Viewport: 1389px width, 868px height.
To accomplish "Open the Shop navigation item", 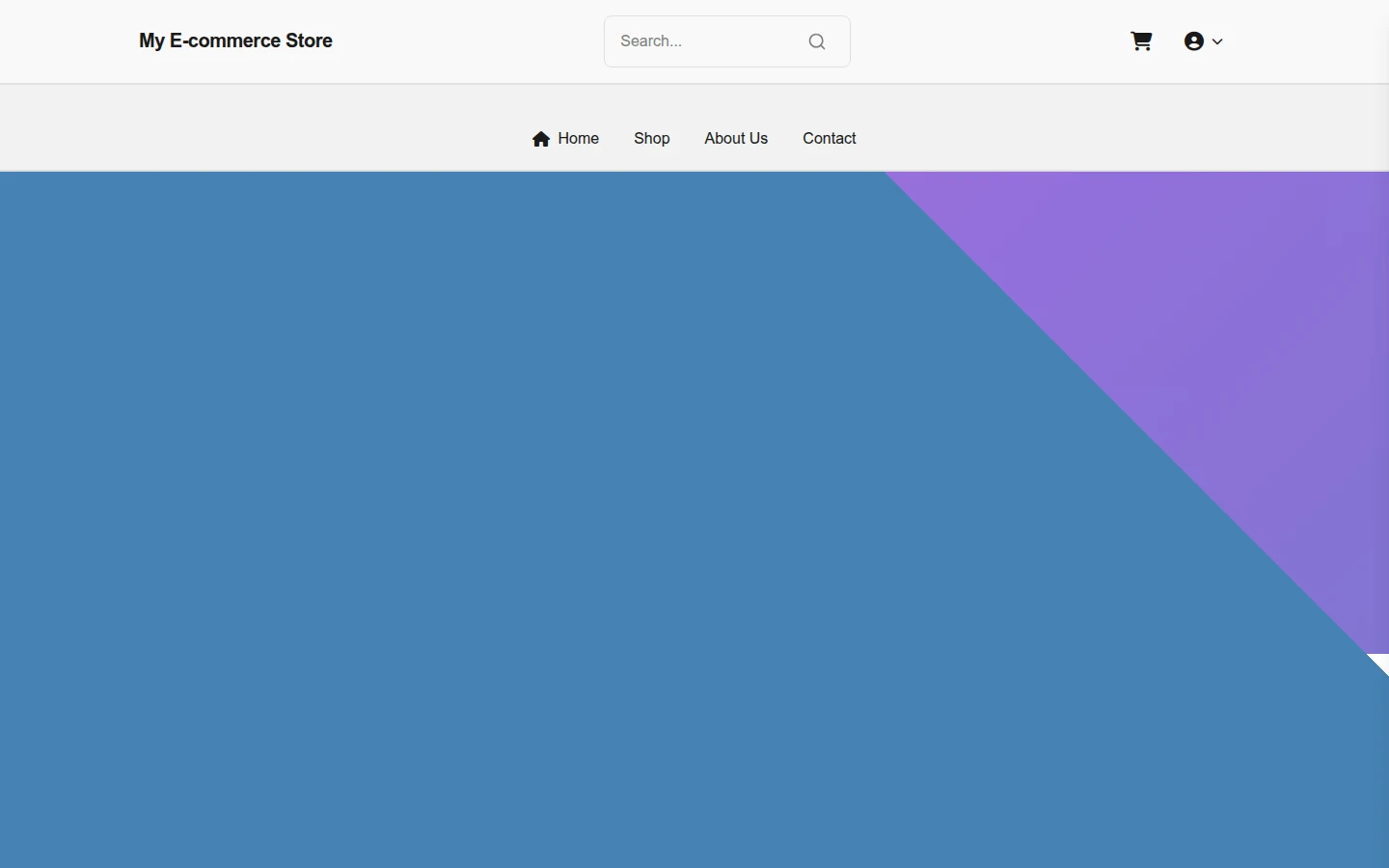I will point(652,139).
